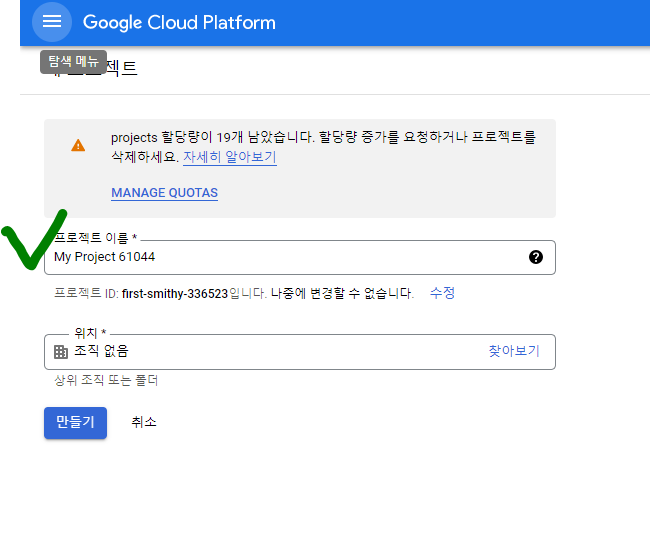Screen dimensions: 650x542
Task: Open the MANAGE QUOTAS link
Action: coord(165,193)
